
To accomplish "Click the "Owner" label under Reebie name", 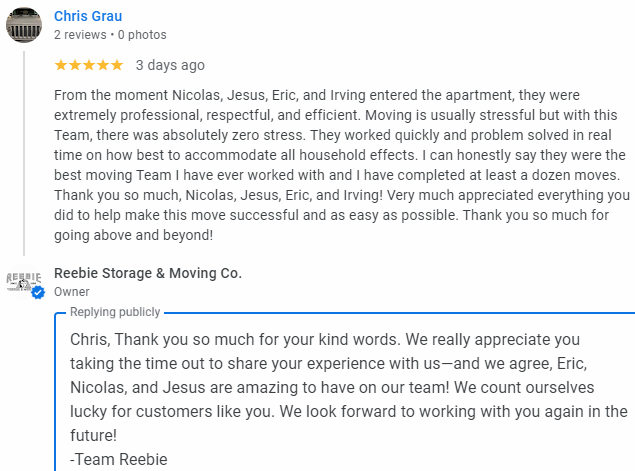I will click(x=71, y=291).
